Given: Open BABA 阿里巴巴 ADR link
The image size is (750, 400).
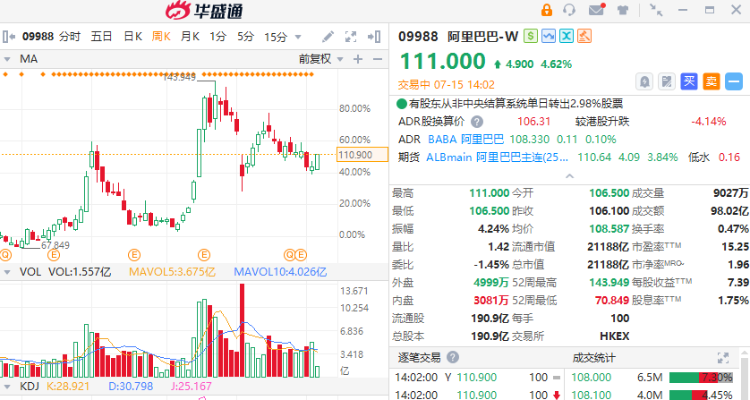Looking at the screenshot, I should [466, 139].
